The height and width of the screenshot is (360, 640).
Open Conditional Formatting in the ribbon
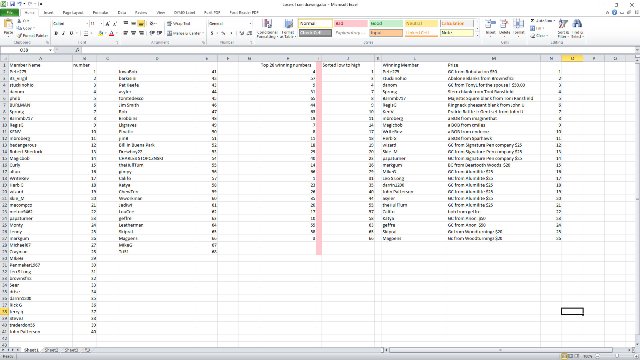pos(267,29)
